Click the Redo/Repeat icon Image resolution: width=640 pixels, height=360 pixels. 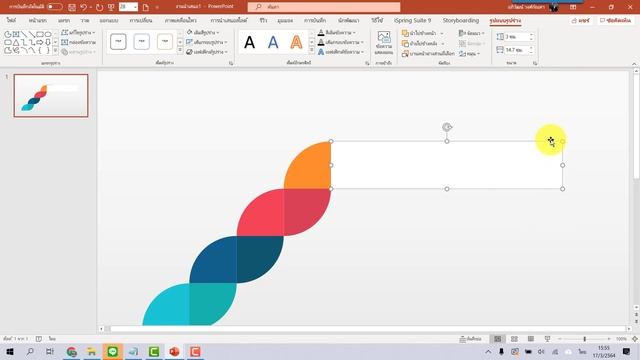tap(99, 7)
